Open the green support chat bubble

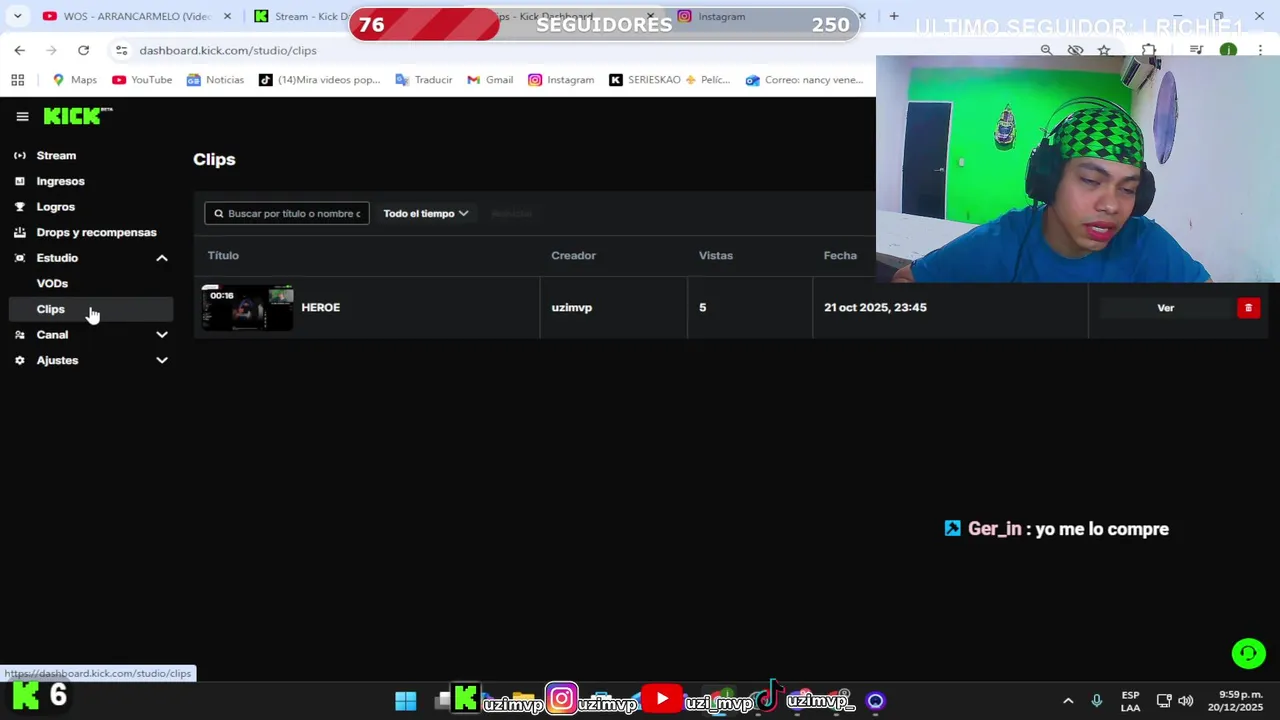pyautogui.click(x=1248, y=654)
